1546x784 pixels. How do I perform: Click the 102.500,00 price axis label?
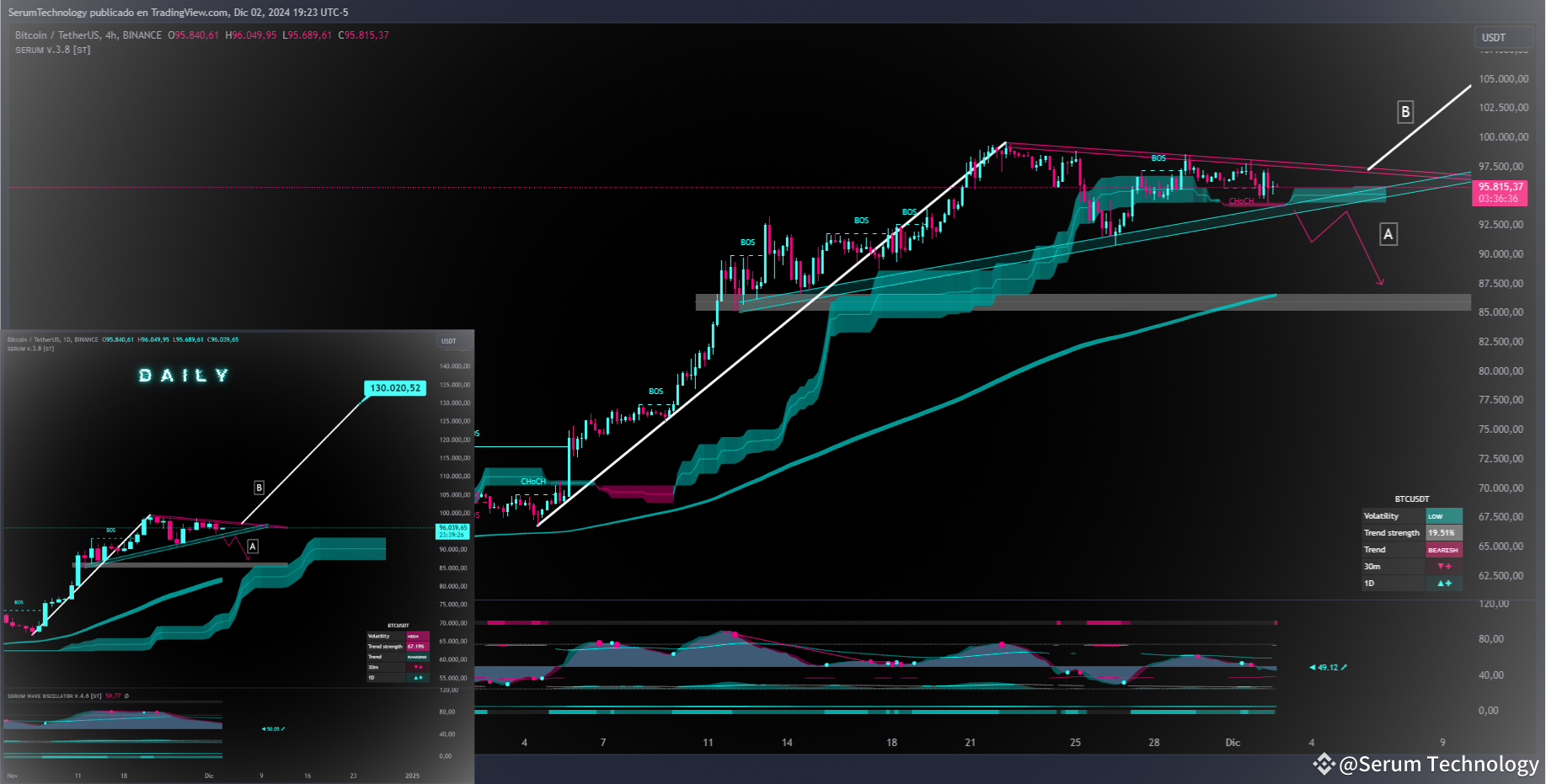[1504, 108]
